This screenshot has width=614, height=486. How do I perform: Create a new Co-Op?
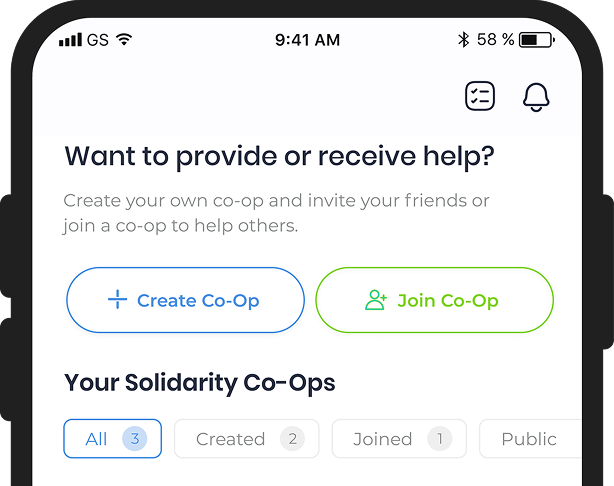[x=186, y=300]
